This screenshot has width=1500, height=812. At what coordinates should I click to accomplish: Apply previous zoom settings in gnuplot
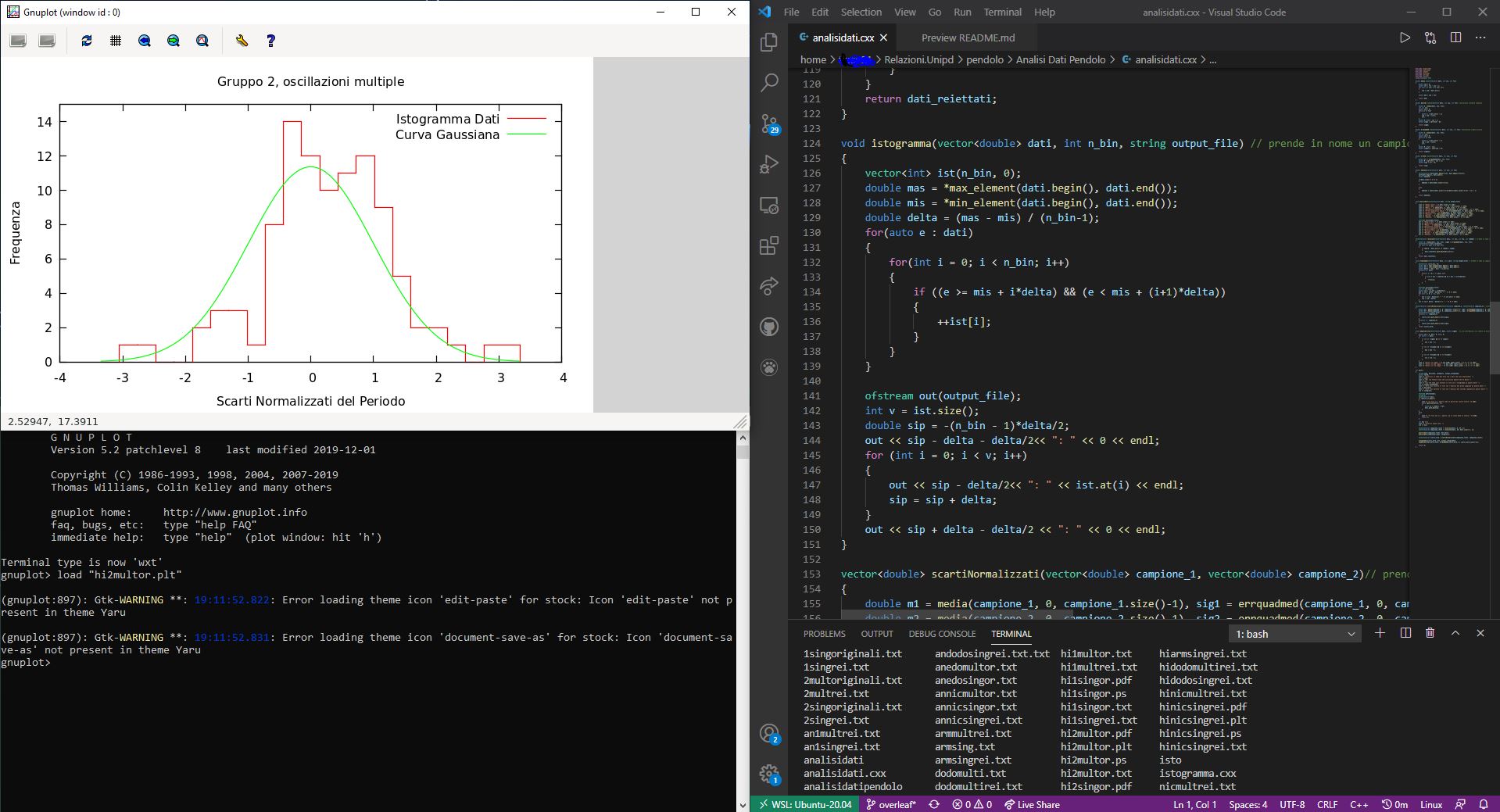145,41
